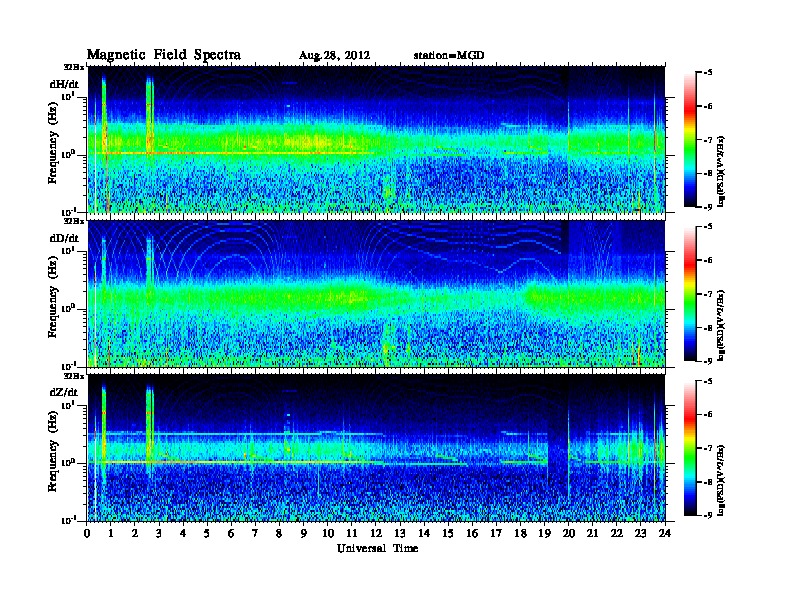792x612 pixels.
Task: Click hour tick label "3" on time axis
Action: pyautogui.click(x=159, y=533)
